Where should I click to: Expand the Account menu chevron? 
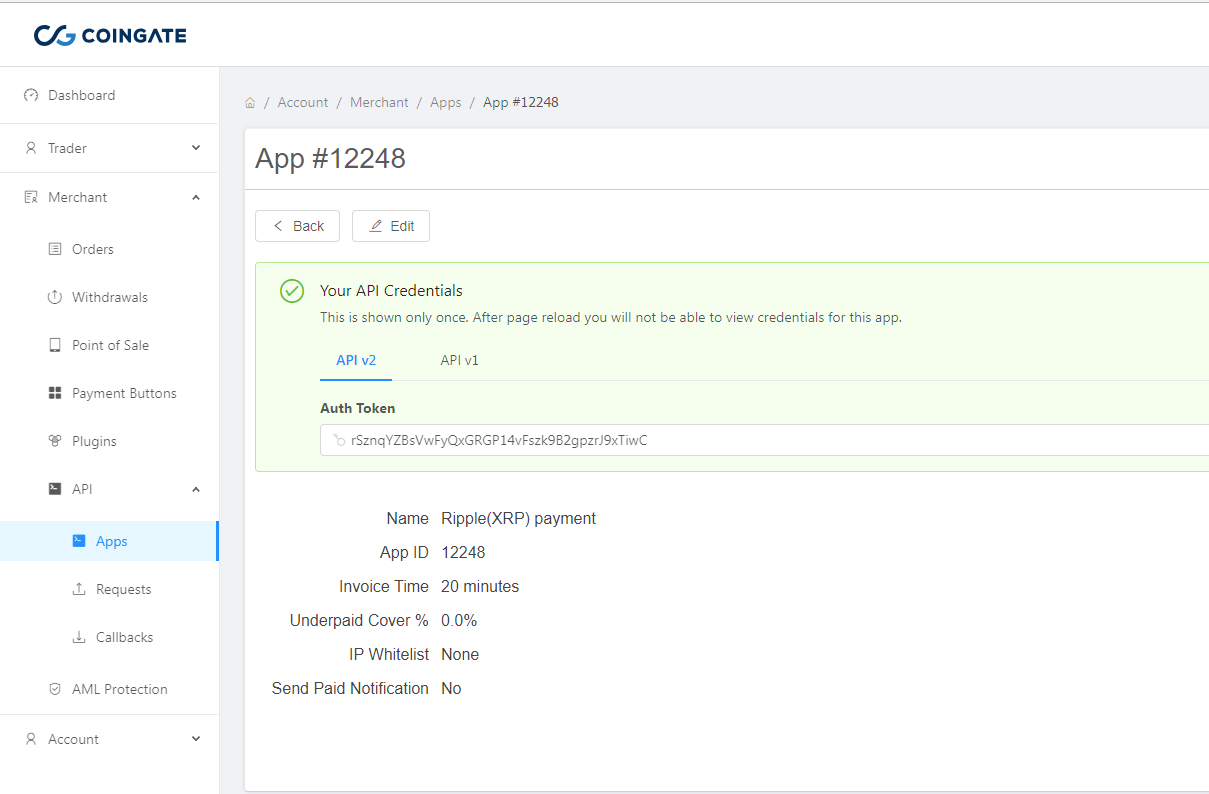point(196,739)
